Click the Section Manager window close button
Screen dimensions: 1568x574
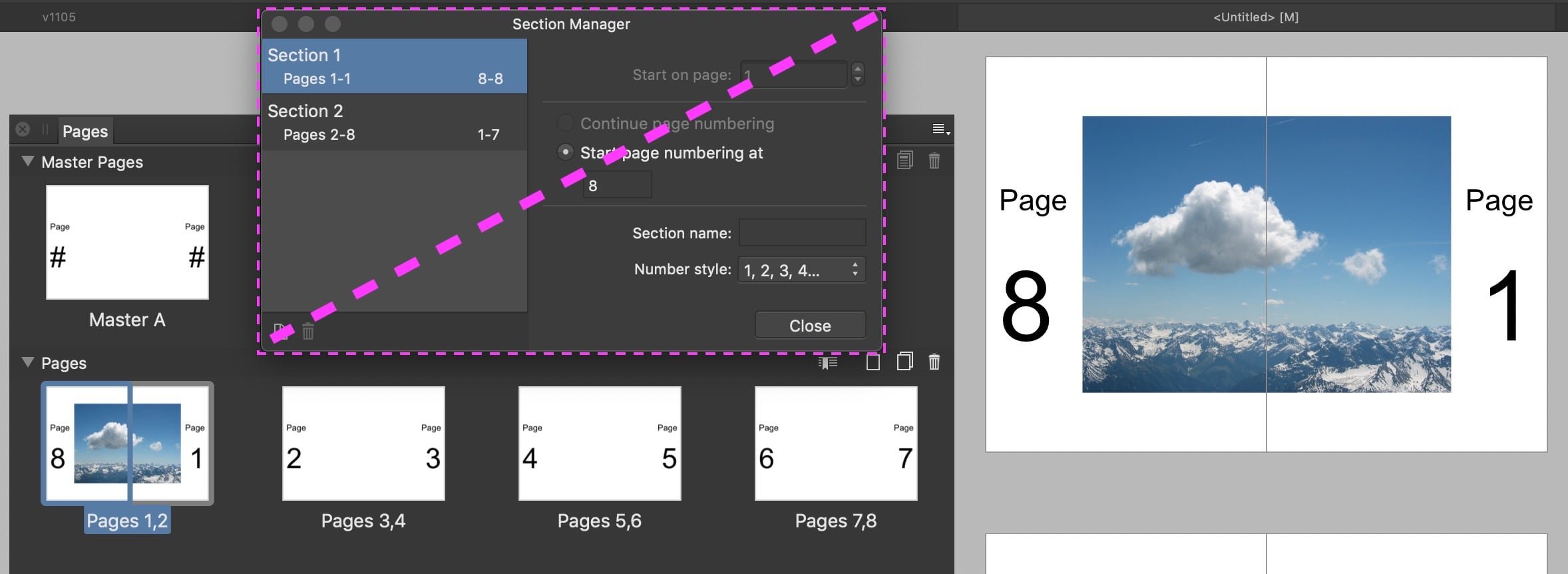tap(280, 24)
